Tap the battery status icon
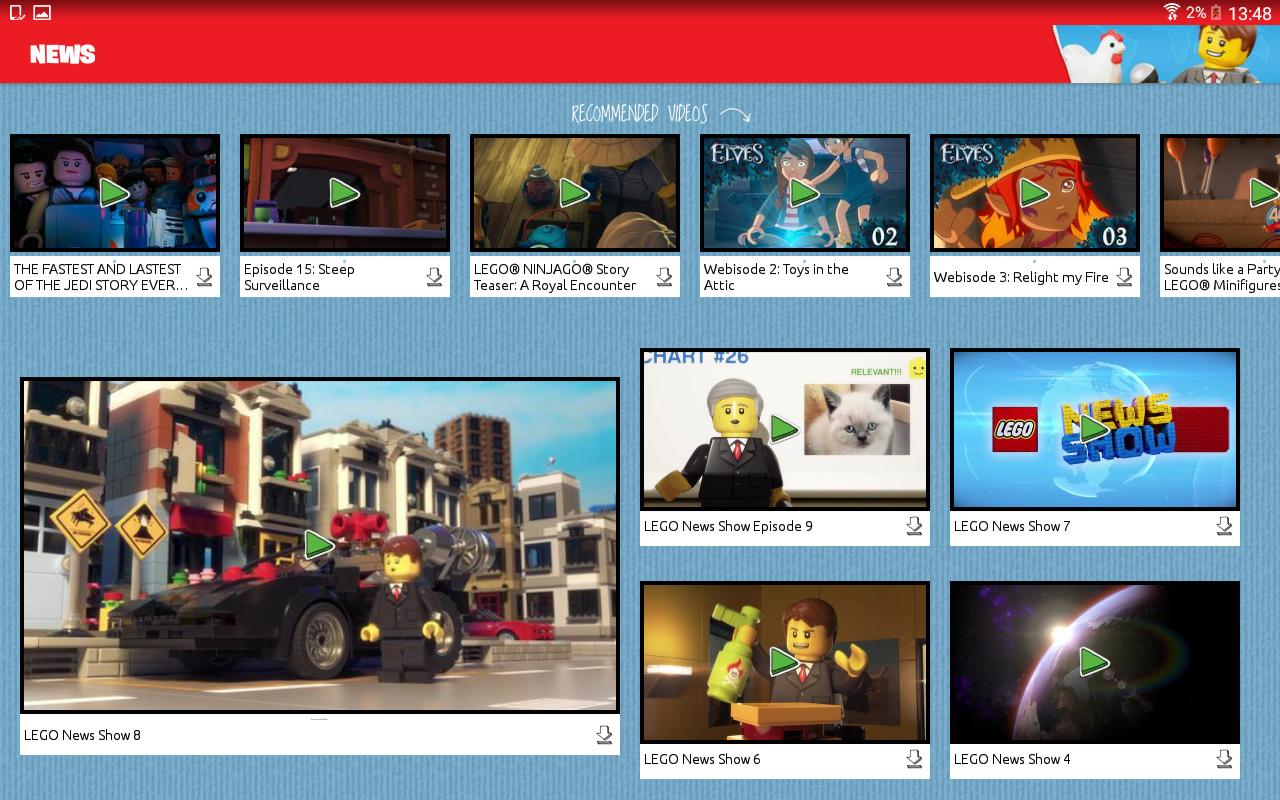This screenshot has width=1280, height=800. (1216, 12)
